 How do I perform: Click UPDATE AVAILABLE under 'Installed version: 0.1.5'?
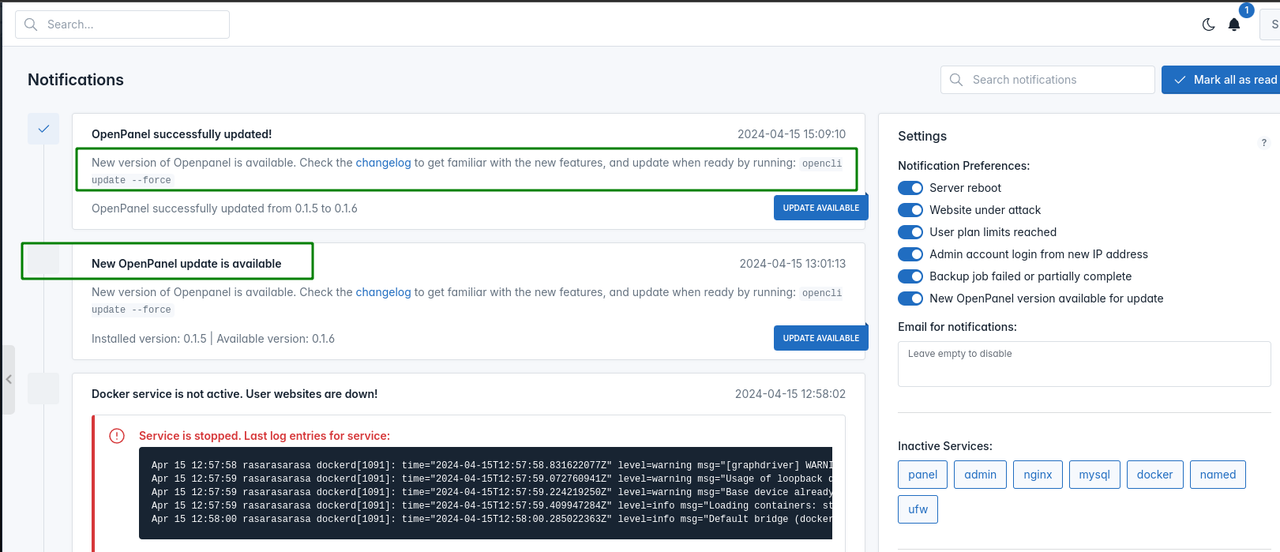821,338
